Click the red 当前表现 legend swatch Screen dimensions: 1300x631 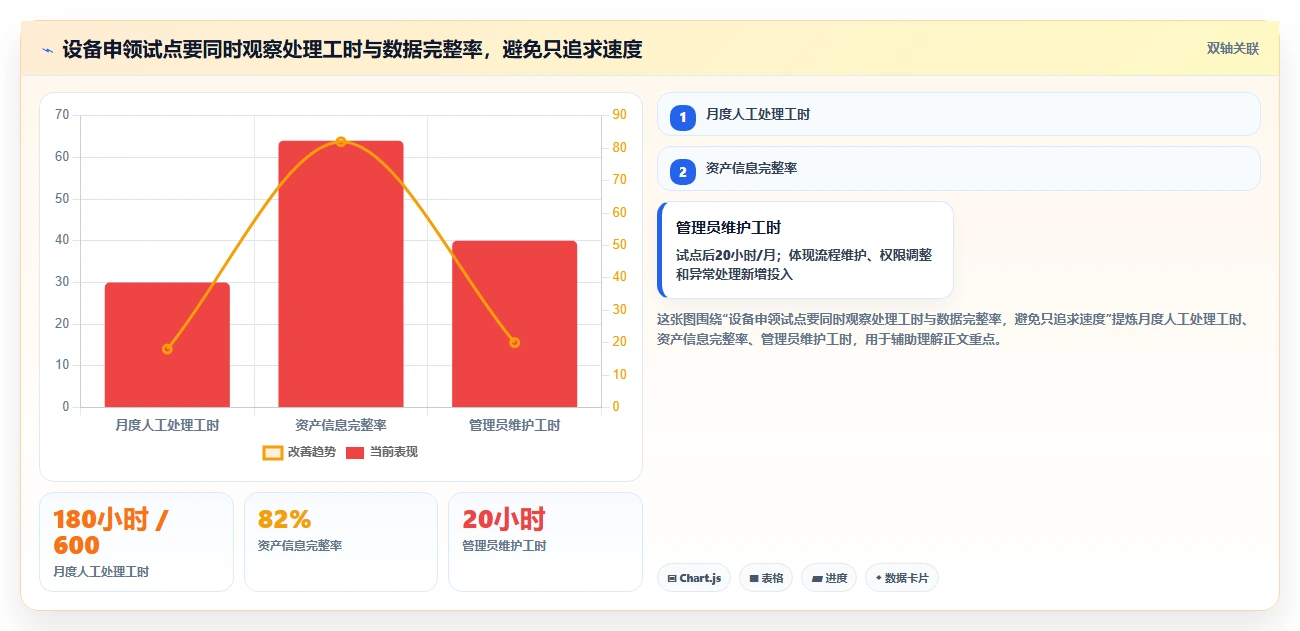coord(355,453)
